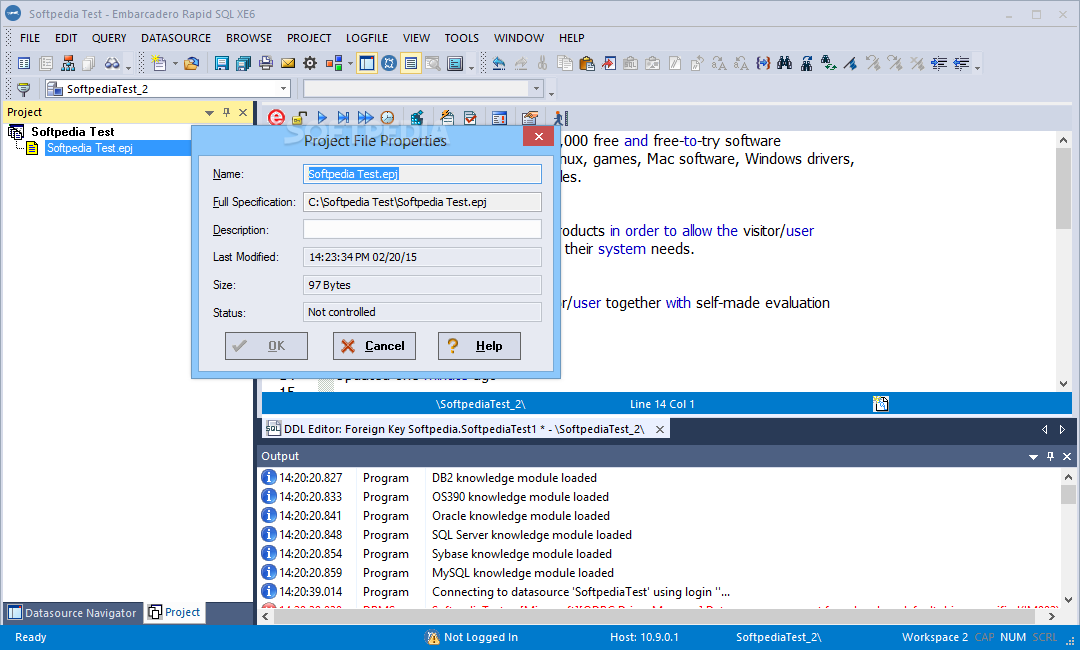Click the Save floppy disk icon
Screen dimensions: 1080x650
[x=221, y=64]
